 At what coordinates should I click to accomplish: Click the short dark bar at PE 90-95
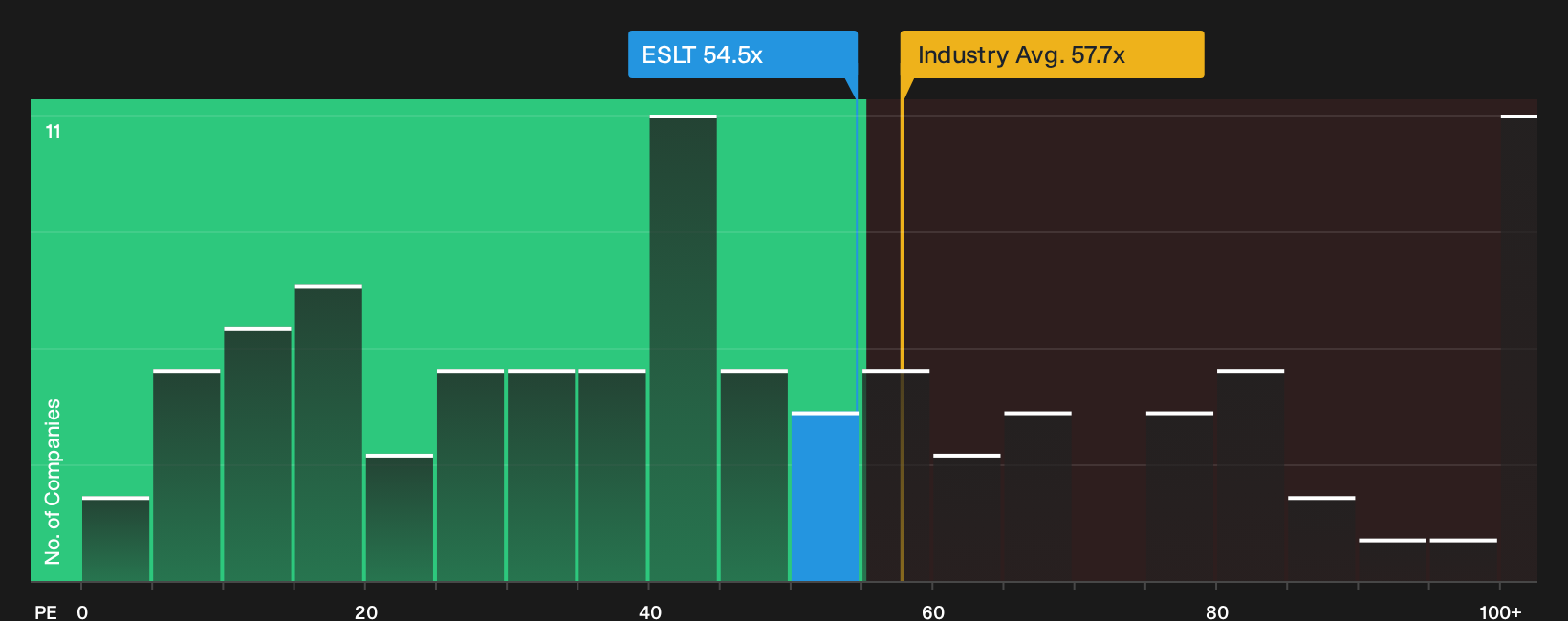1392,560
